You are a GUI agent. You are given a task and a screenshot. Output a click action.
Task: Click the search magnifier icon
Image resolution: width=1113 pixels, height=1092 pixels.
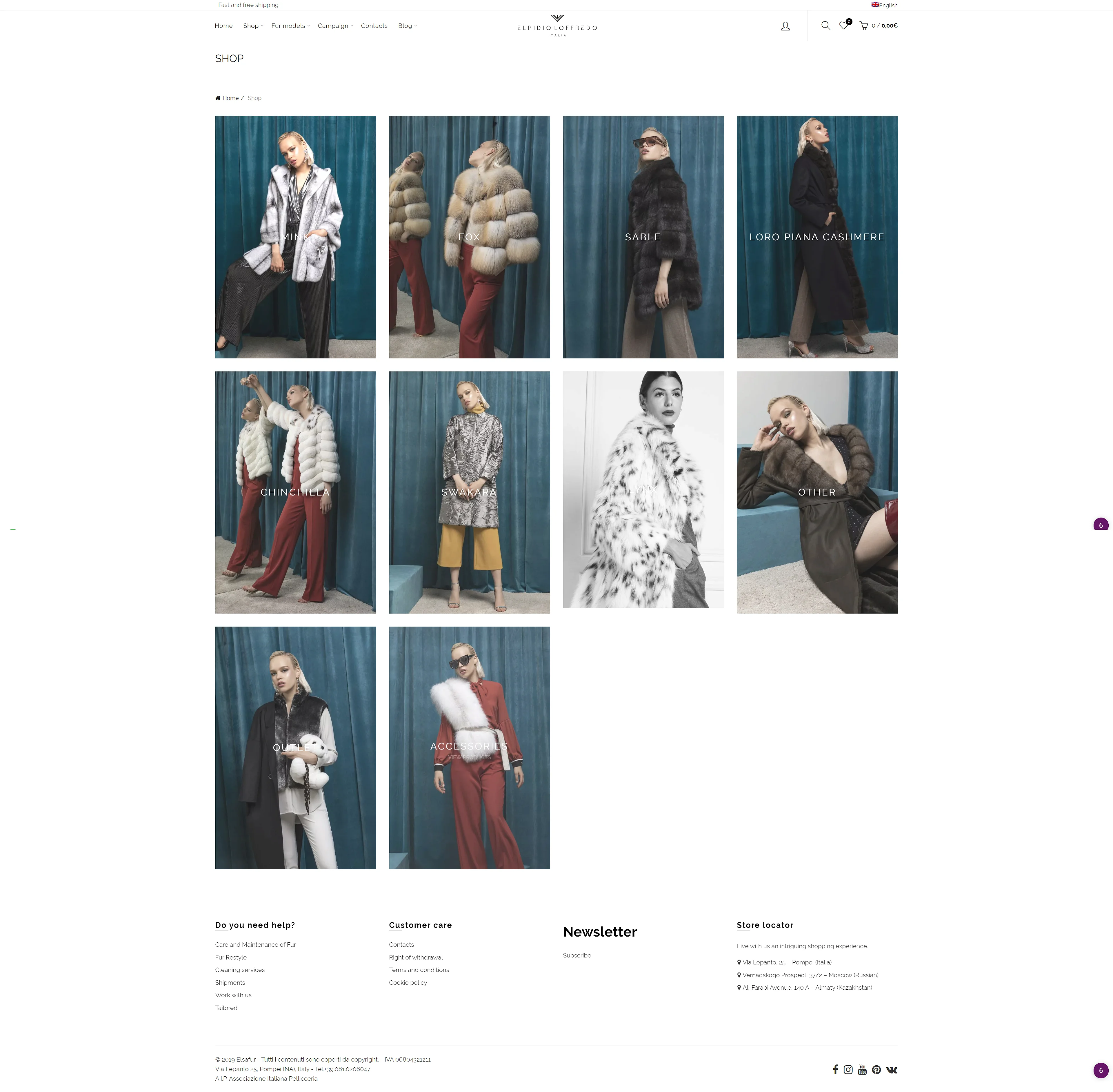[x=825, y=25]
